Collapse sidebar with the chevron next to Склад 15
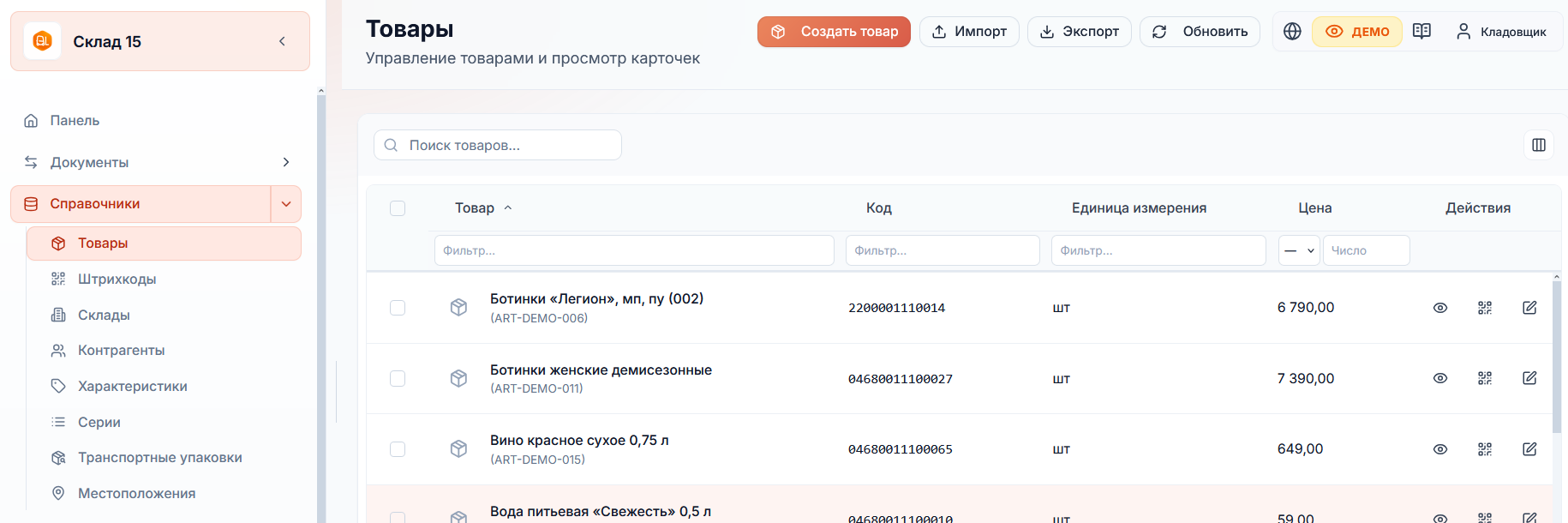The height and width of the screenshot is (523, 1568). pyautogui.click(x=282, y=41)
